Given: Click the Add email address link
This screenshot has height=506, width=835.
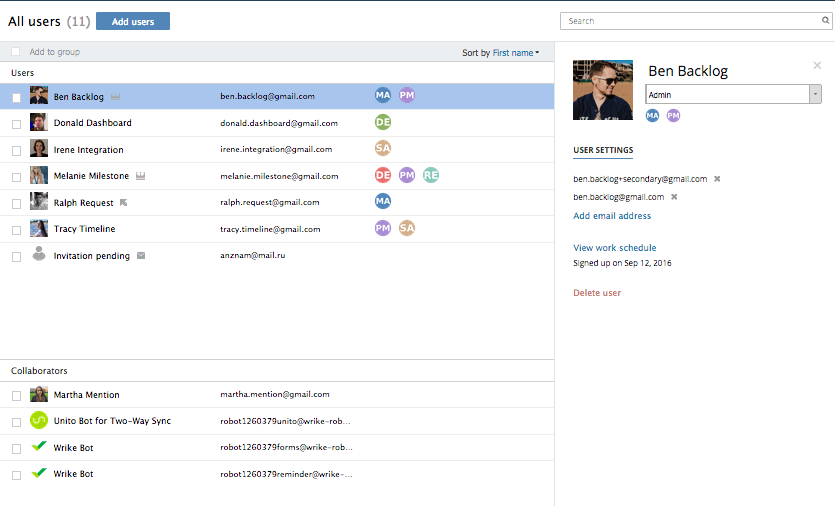Looking at the screenshot, I should point(612,216).
